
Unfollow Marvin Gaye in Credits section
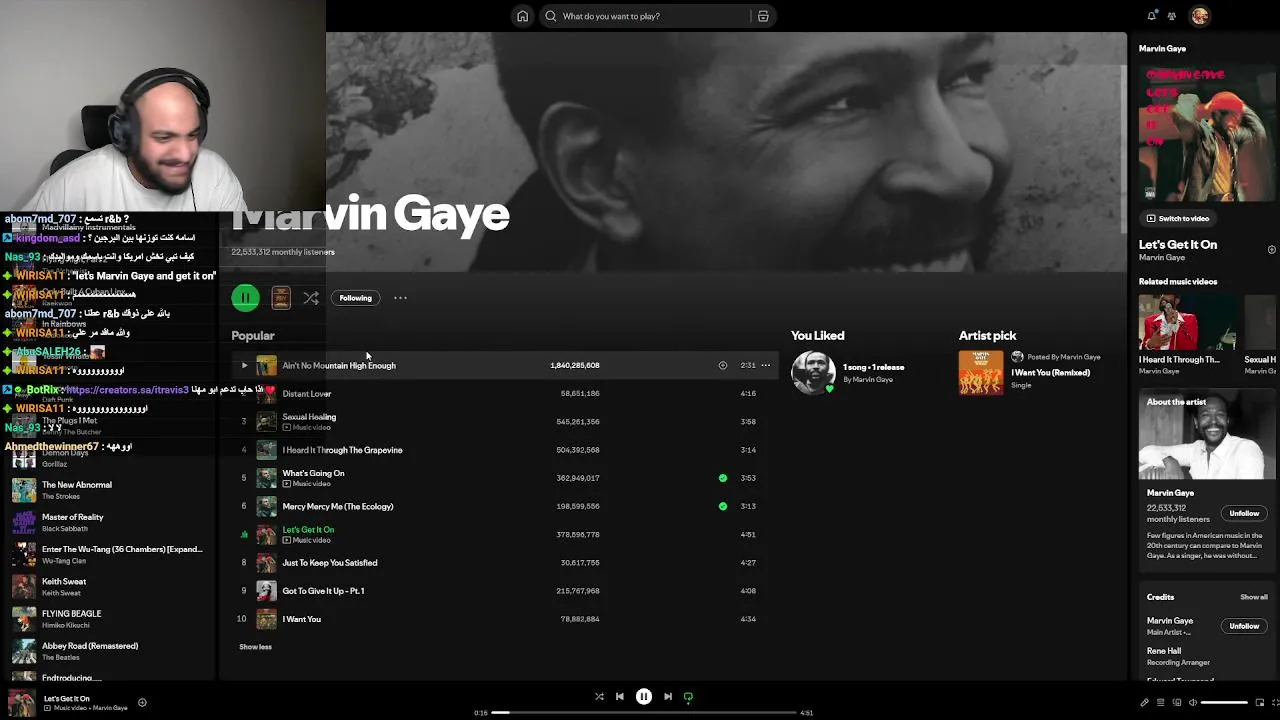point(1244,626)
